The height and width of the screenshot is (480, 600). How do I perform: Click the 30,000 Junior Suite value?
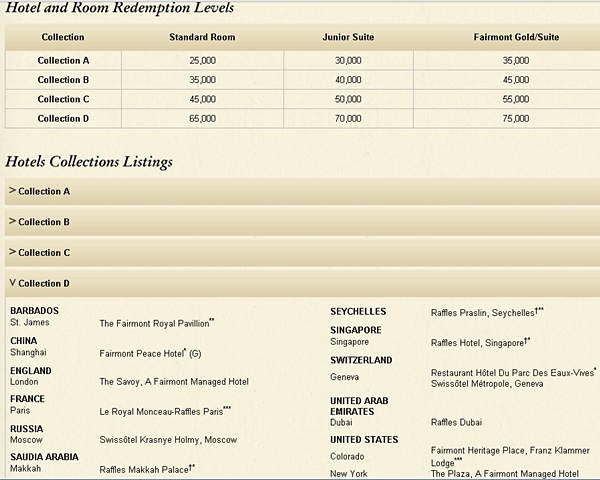click(348, 60)
